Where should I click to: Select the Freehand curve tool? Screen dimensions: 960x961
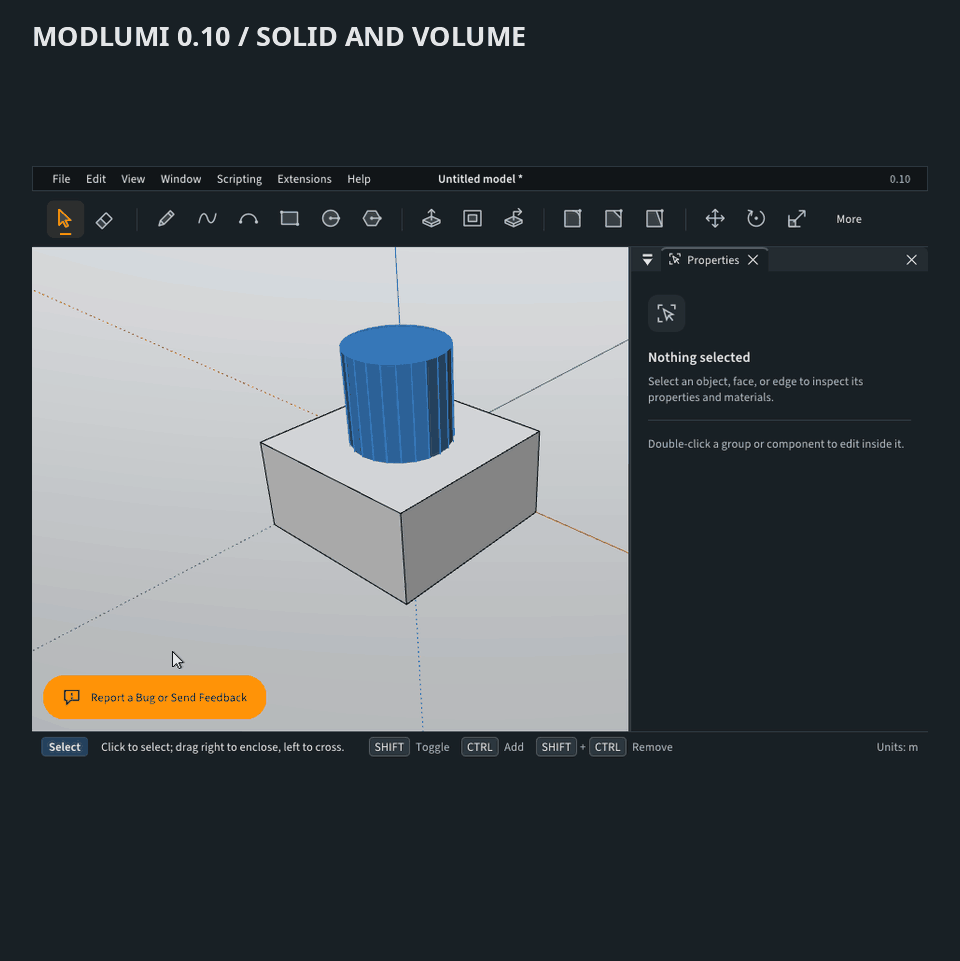tap(207, 219)
